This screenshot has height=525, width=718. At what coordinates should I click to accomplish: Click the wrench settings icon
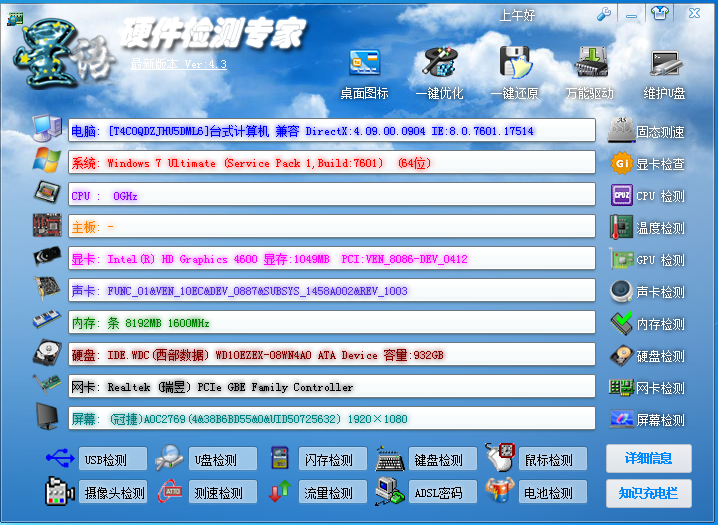click(604, 14)
